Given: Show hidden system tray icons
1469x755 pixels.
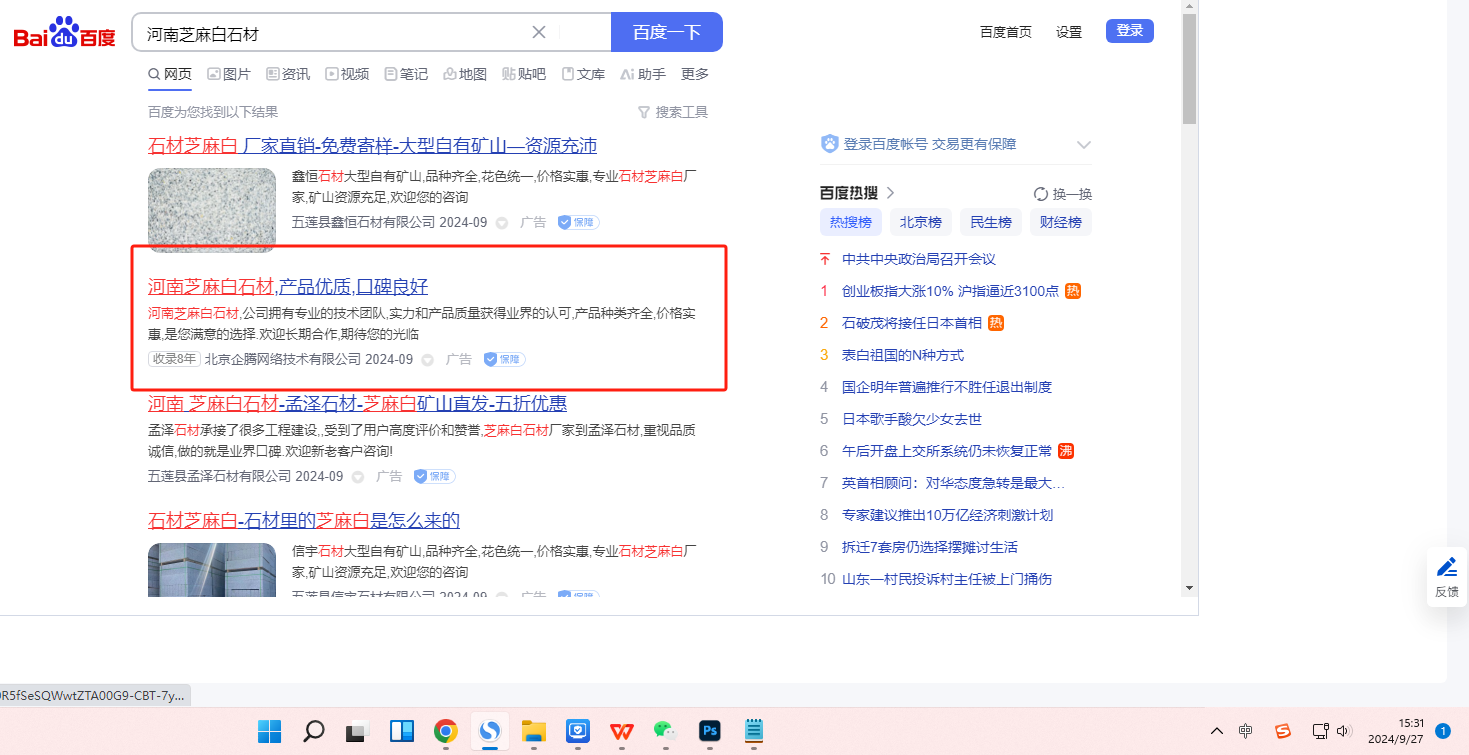Looking at the screenshot, I should (1216, 731).
